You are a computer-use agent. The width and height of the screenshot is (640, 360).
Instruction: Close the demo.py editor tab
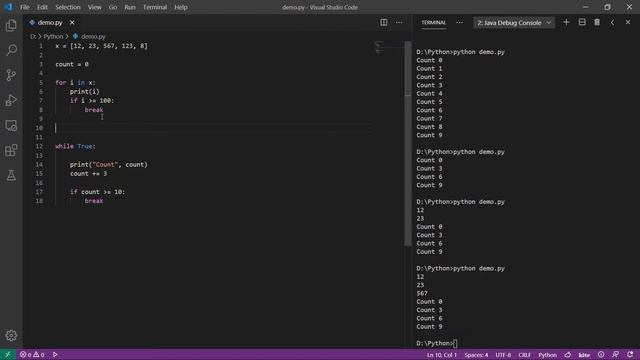tap(72, 22)
